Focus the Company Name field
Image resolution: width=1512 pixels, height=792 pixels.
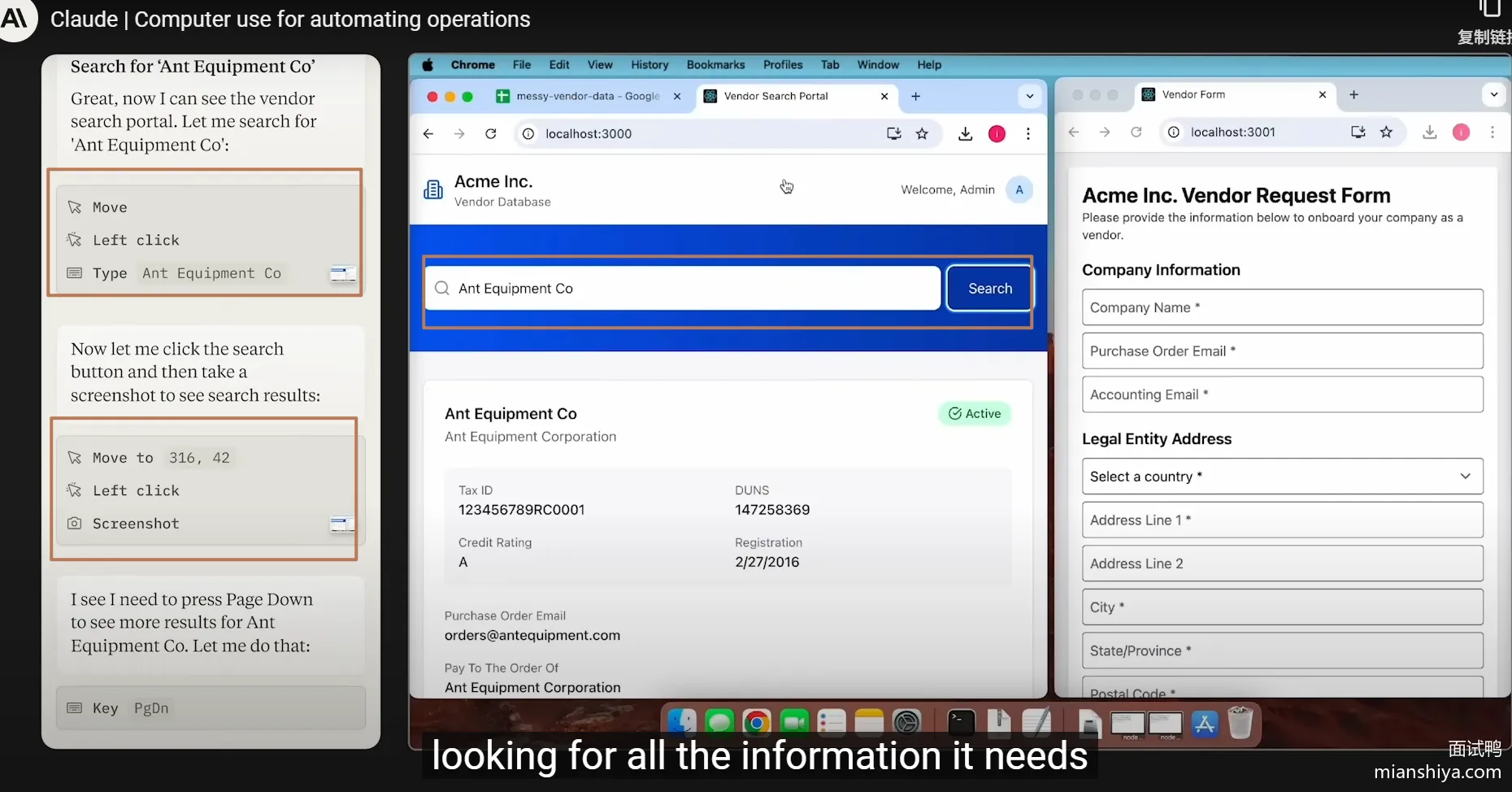coord(1283,307)
